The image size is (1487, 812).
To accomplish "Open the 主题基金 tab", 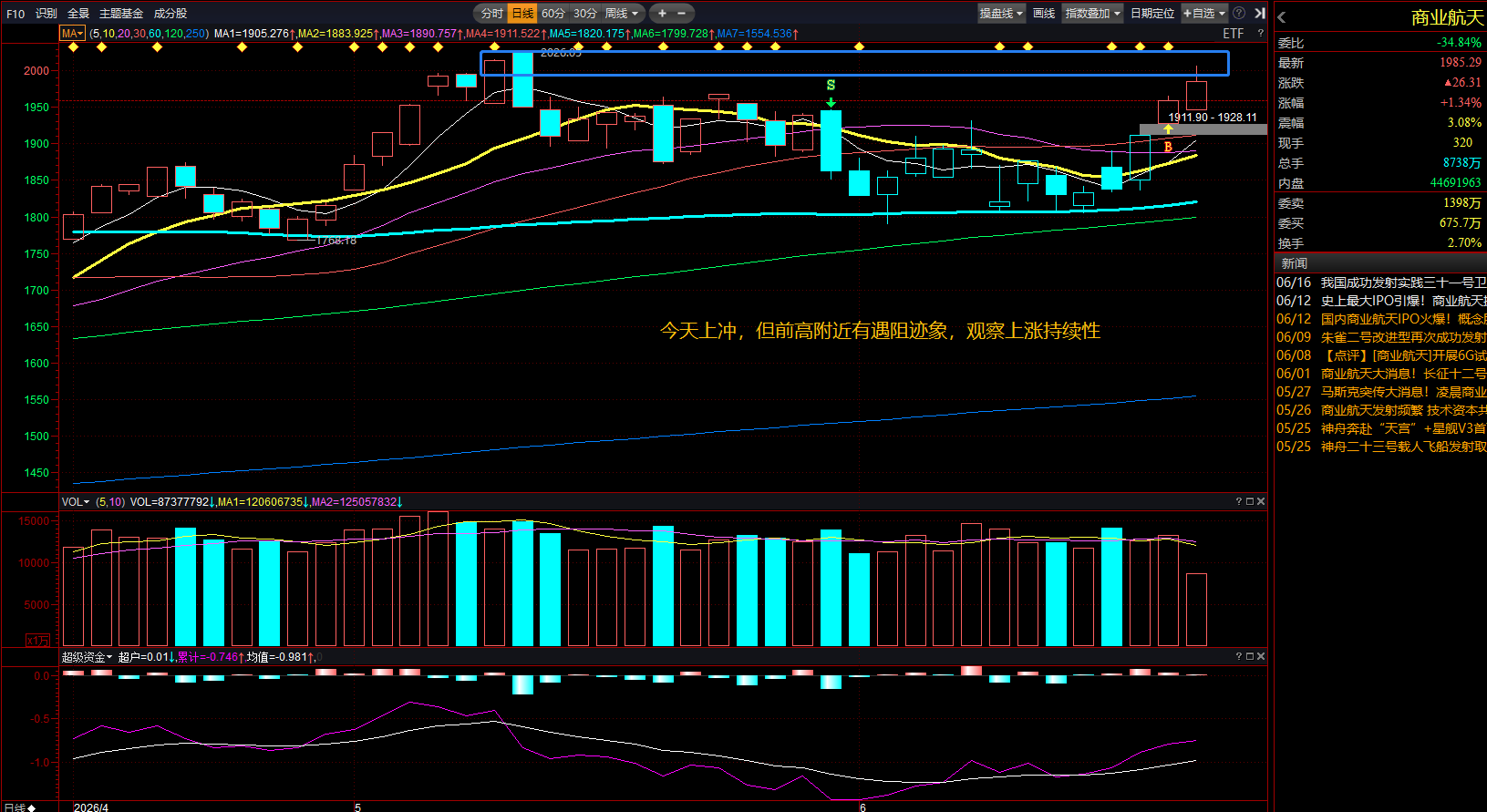I will [x=121, y=14].
